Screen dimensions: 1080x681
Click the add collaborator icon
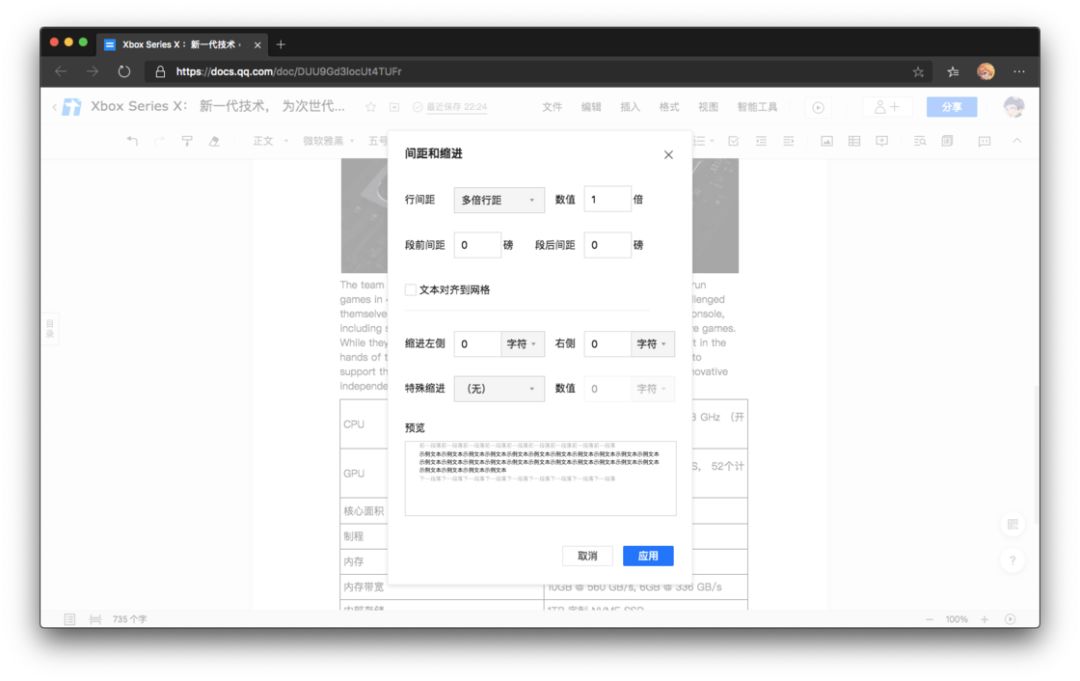886,107
